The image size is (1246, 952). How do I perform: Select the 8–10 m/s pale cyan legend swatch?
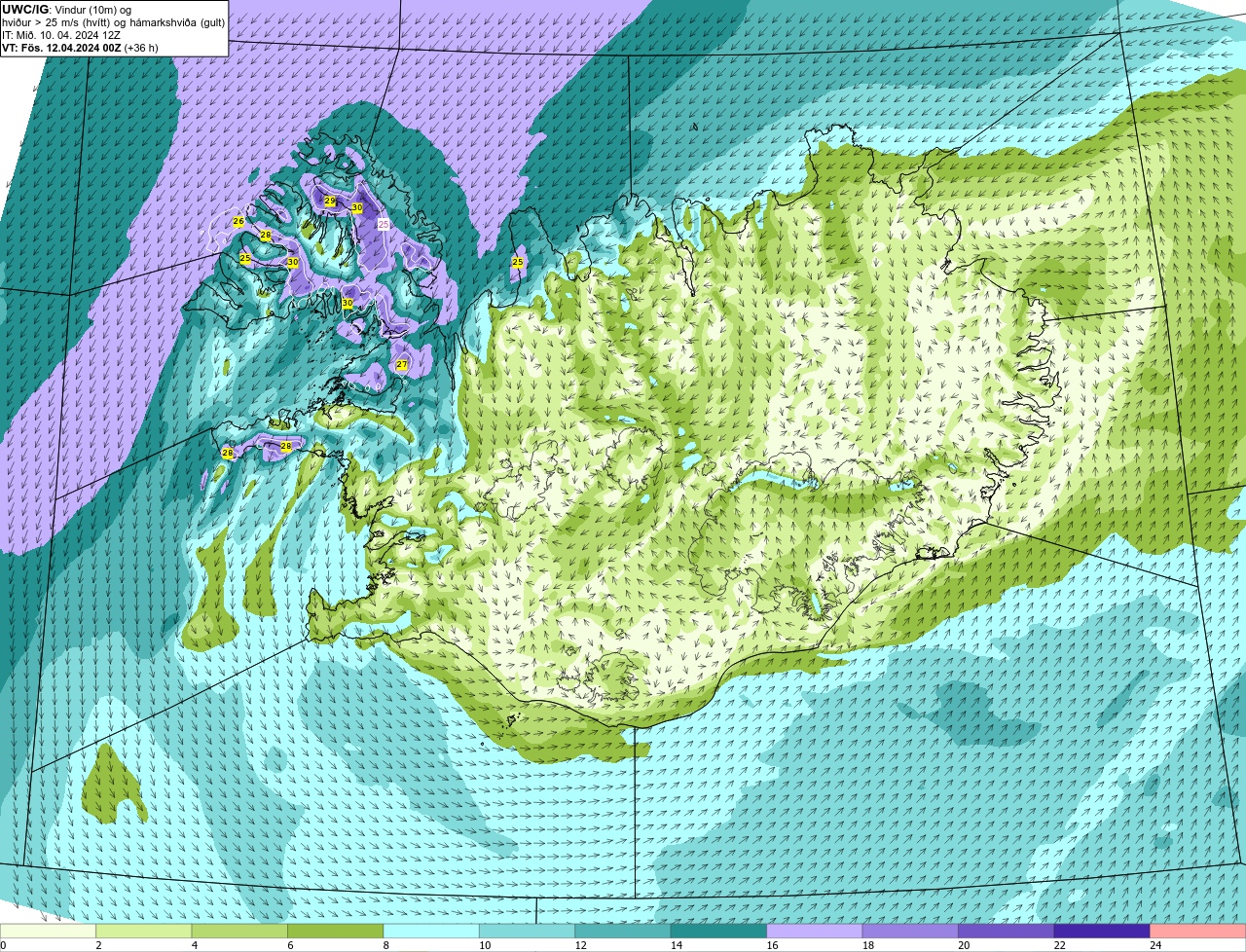point(431,931)
